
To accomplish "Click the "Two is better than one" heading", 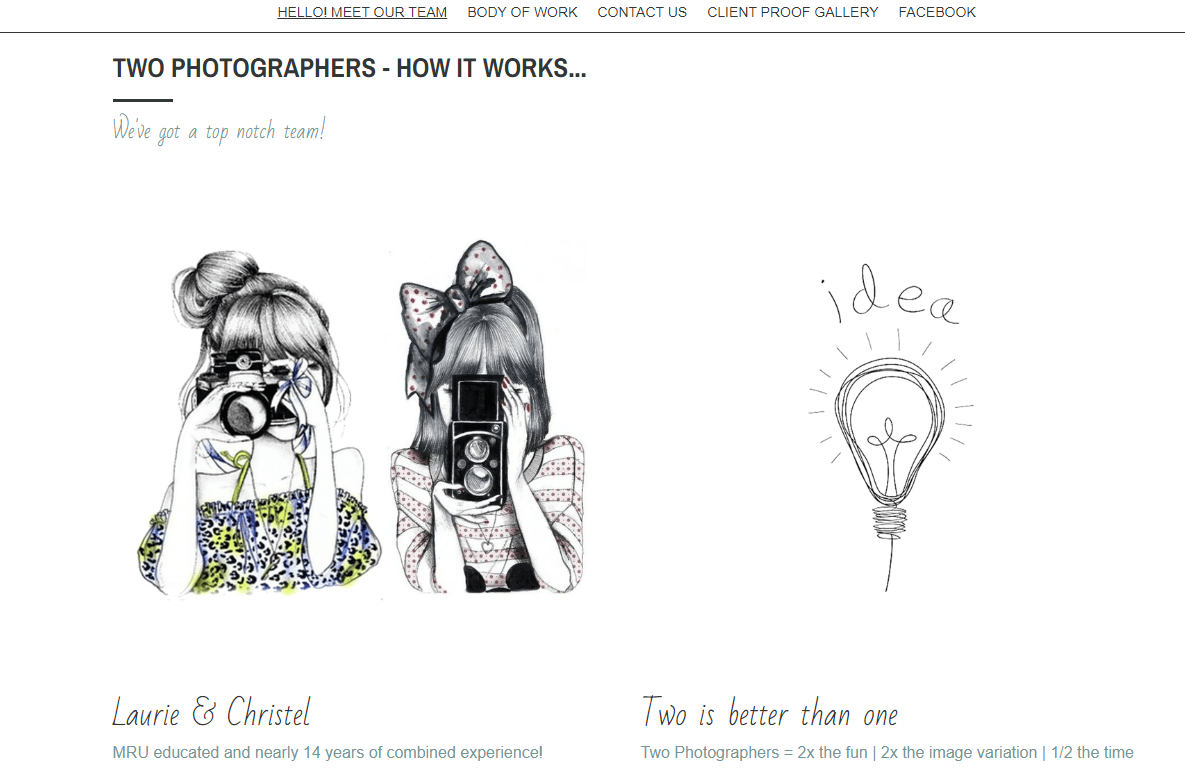I will [769, 712].
